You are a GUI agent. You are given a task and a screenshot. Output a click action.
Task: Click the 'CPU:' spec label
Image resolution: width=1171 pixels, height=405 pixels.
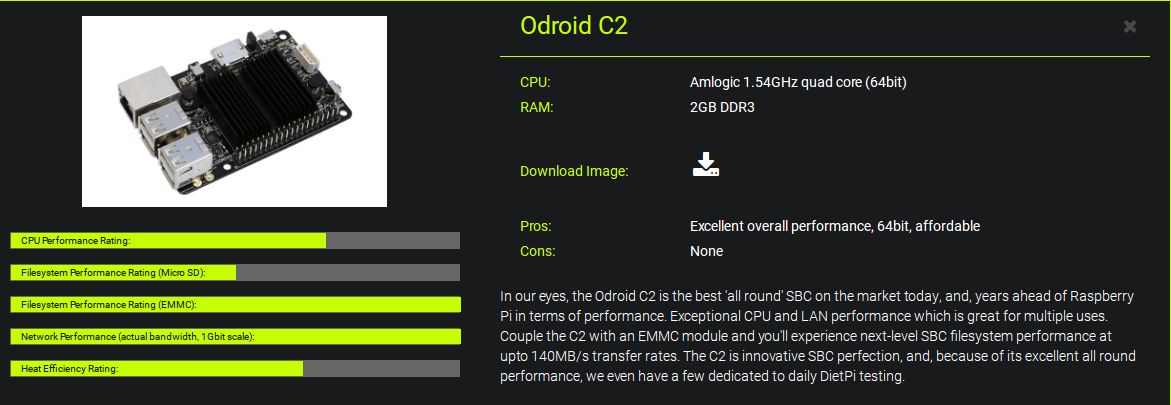click(535, 82)
